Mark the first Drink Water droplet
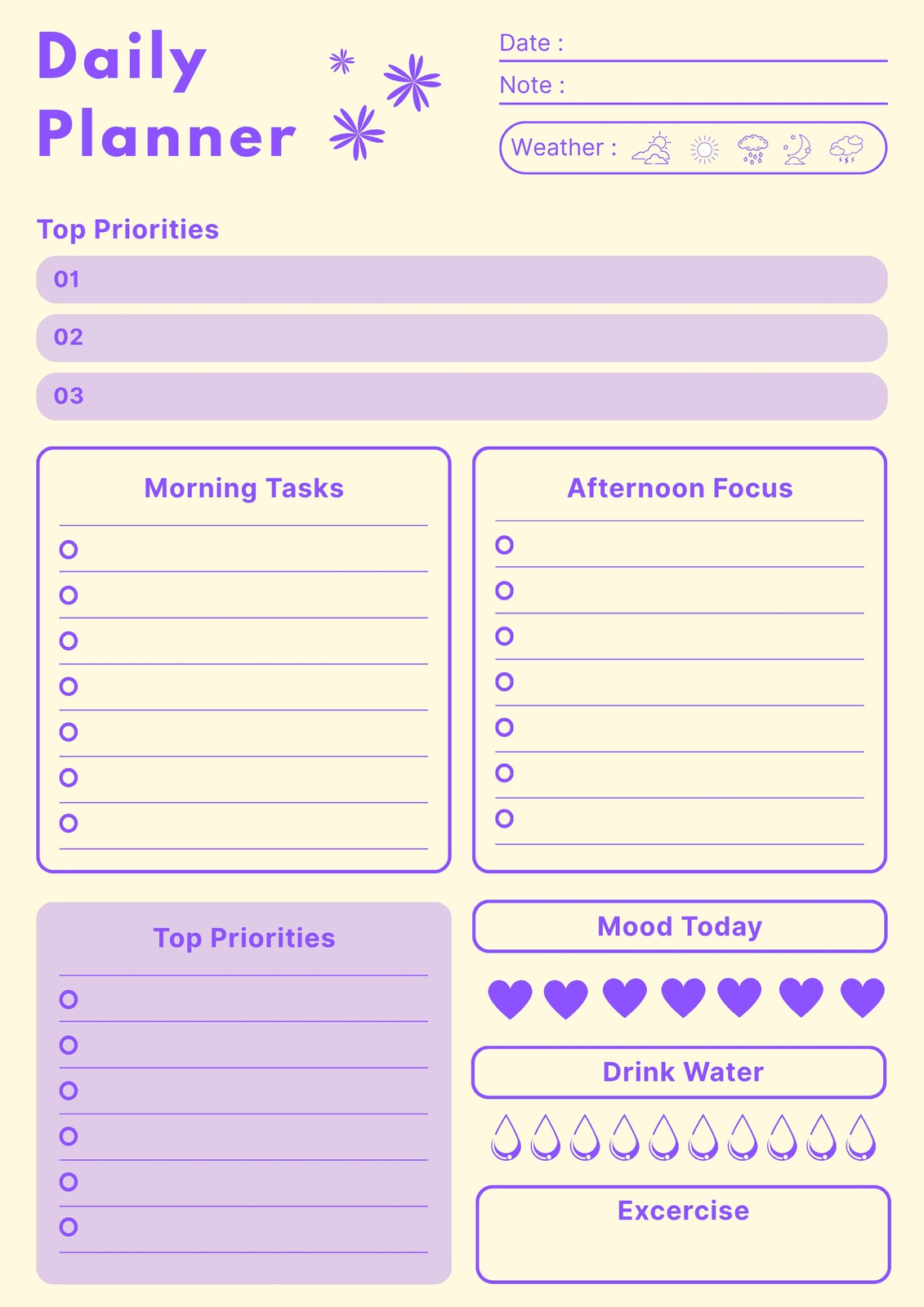 tap(507, 1137)
